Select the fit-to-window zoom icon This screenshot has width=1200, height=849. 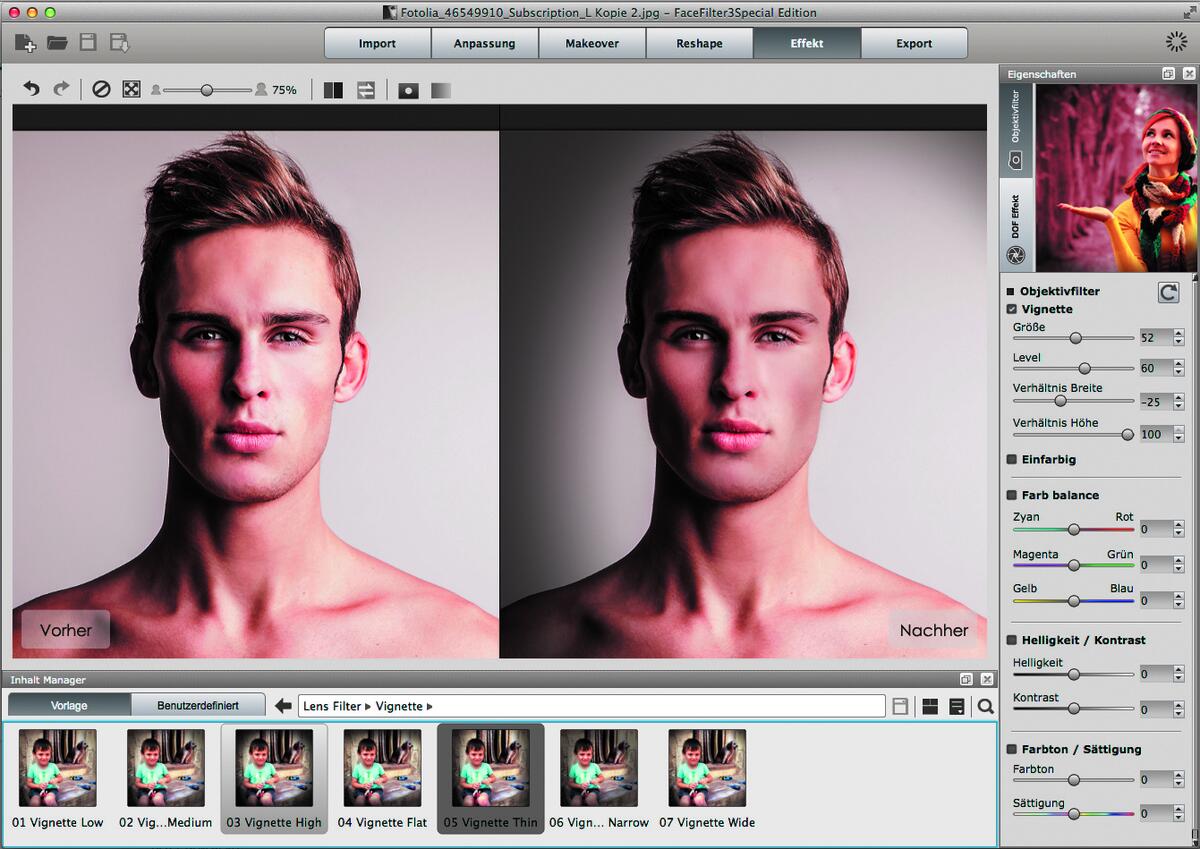click(x=131, y=89)
